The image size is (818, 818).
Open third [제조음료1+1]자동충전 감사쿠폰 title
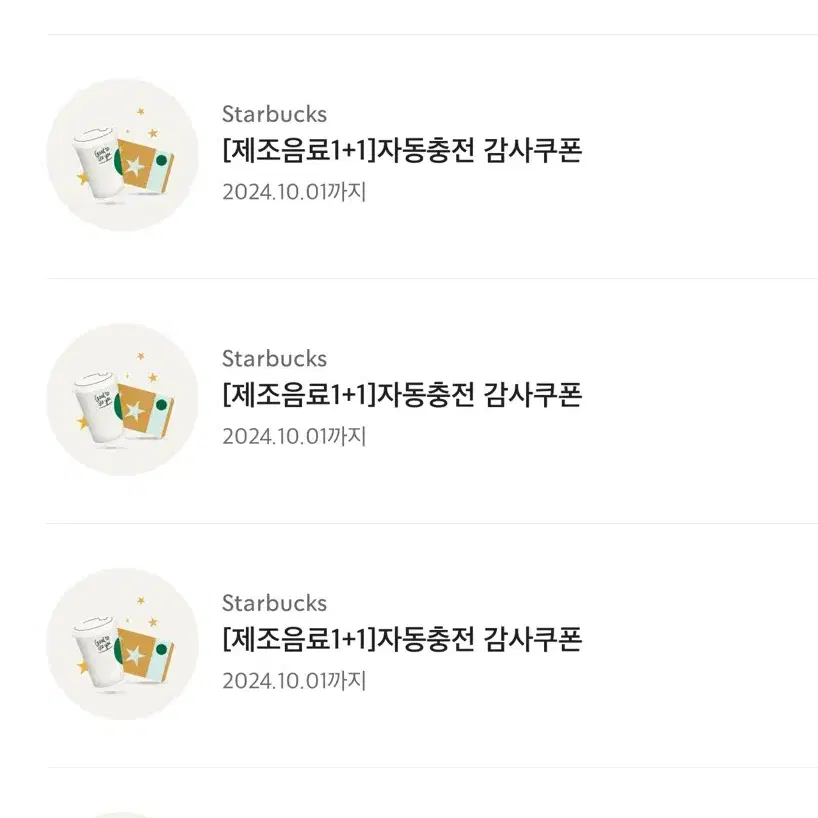pos(402,640)
